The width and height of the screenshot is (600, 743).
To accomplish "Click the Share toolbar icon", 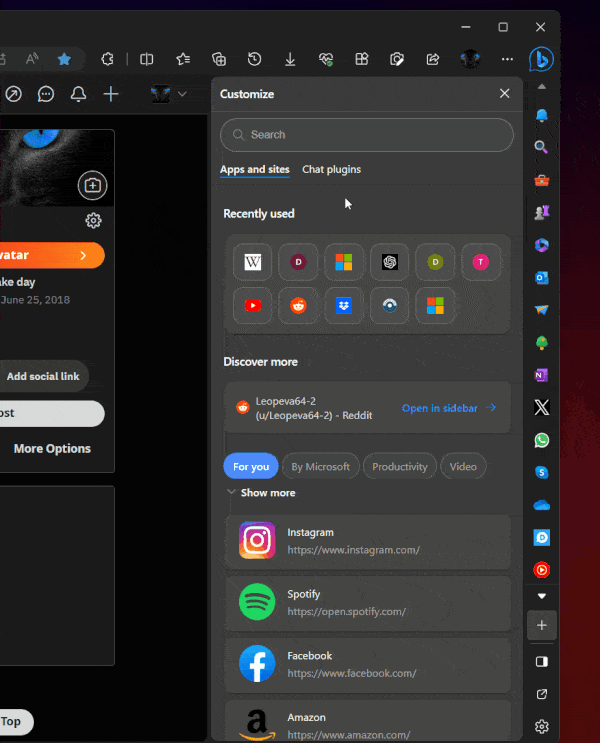I will [432, 59].
